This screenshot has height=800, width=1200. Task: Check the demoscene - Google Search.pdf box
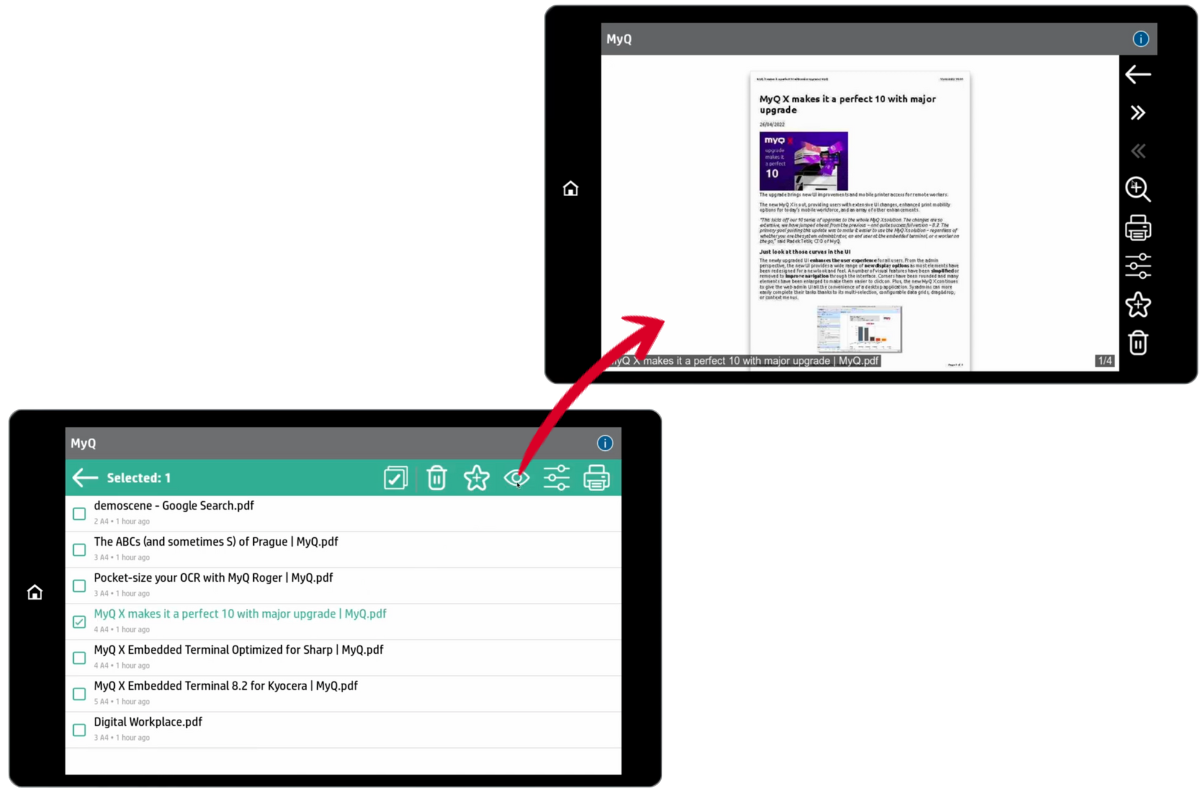click(79, 514)
